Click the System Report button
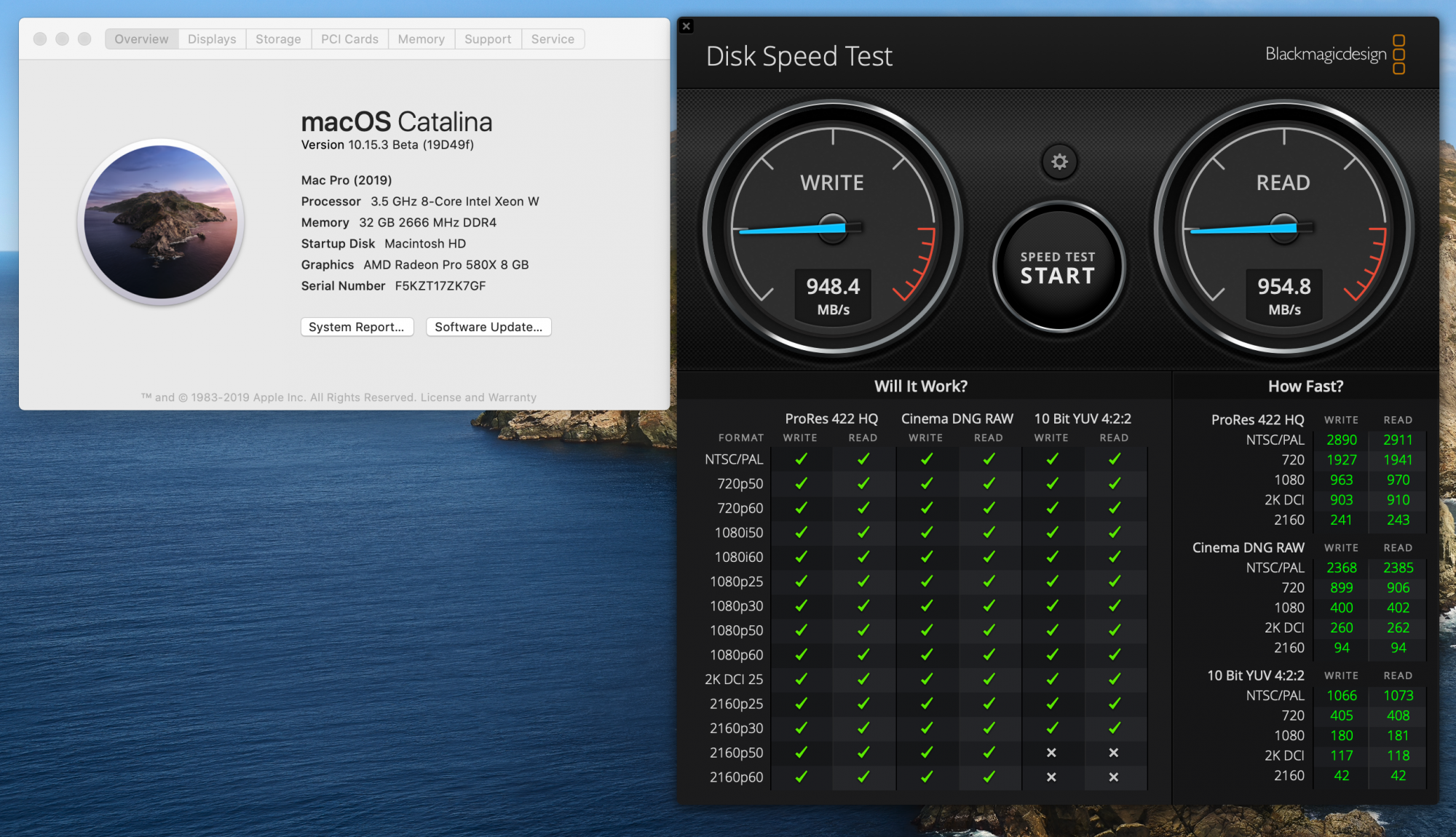 pos(355,327)
